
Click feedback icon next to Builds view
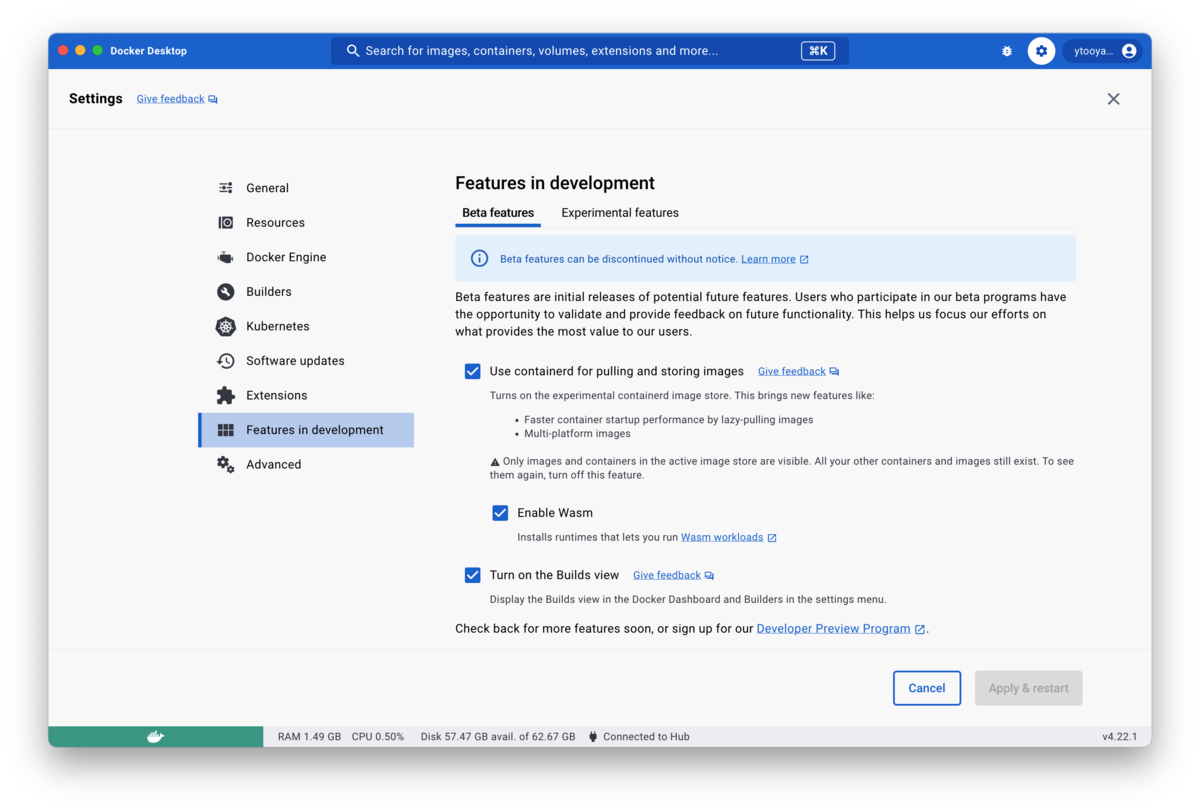tap(709, 576)
